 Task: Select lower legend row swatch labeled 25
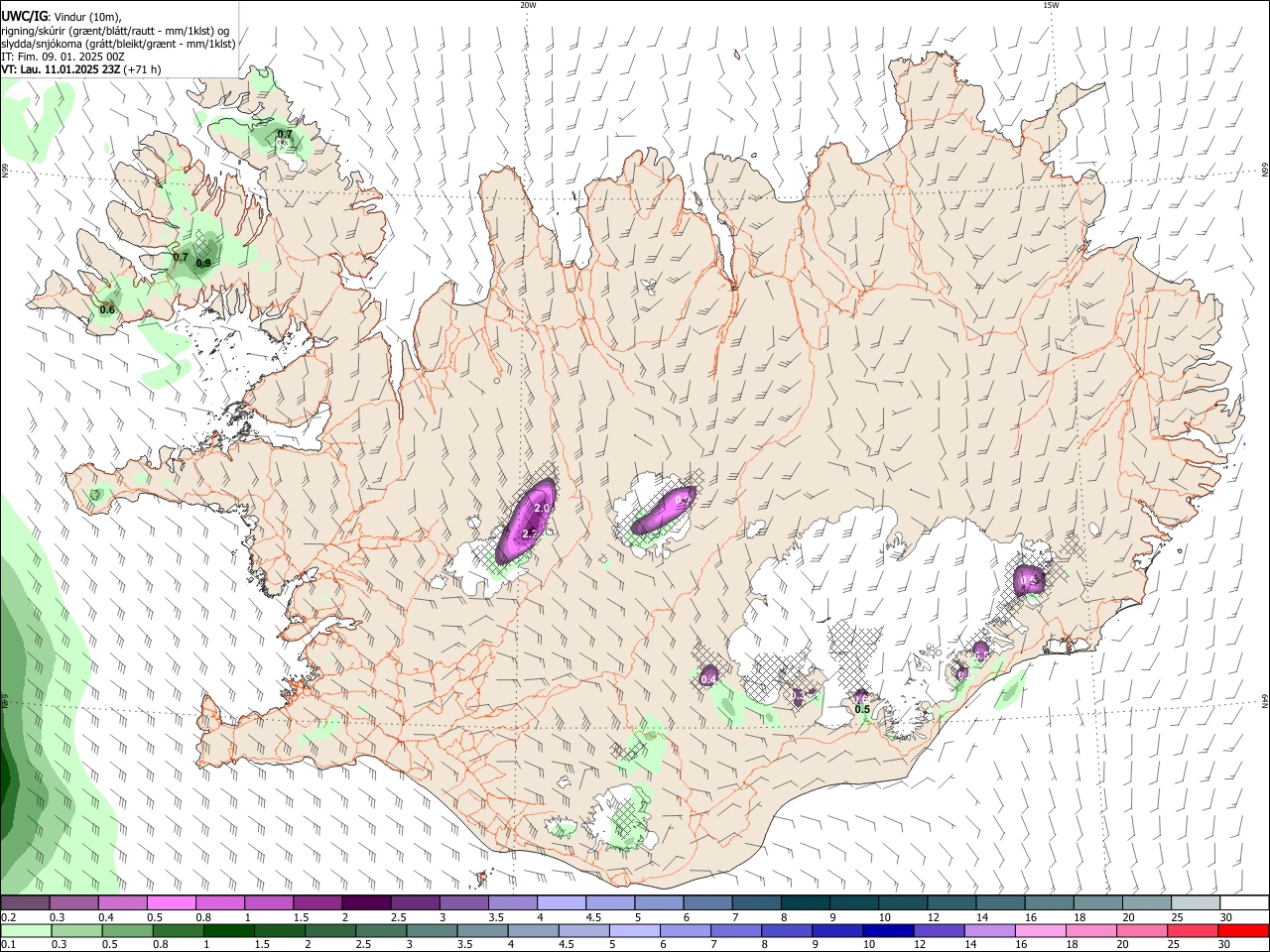[1192, 931]
